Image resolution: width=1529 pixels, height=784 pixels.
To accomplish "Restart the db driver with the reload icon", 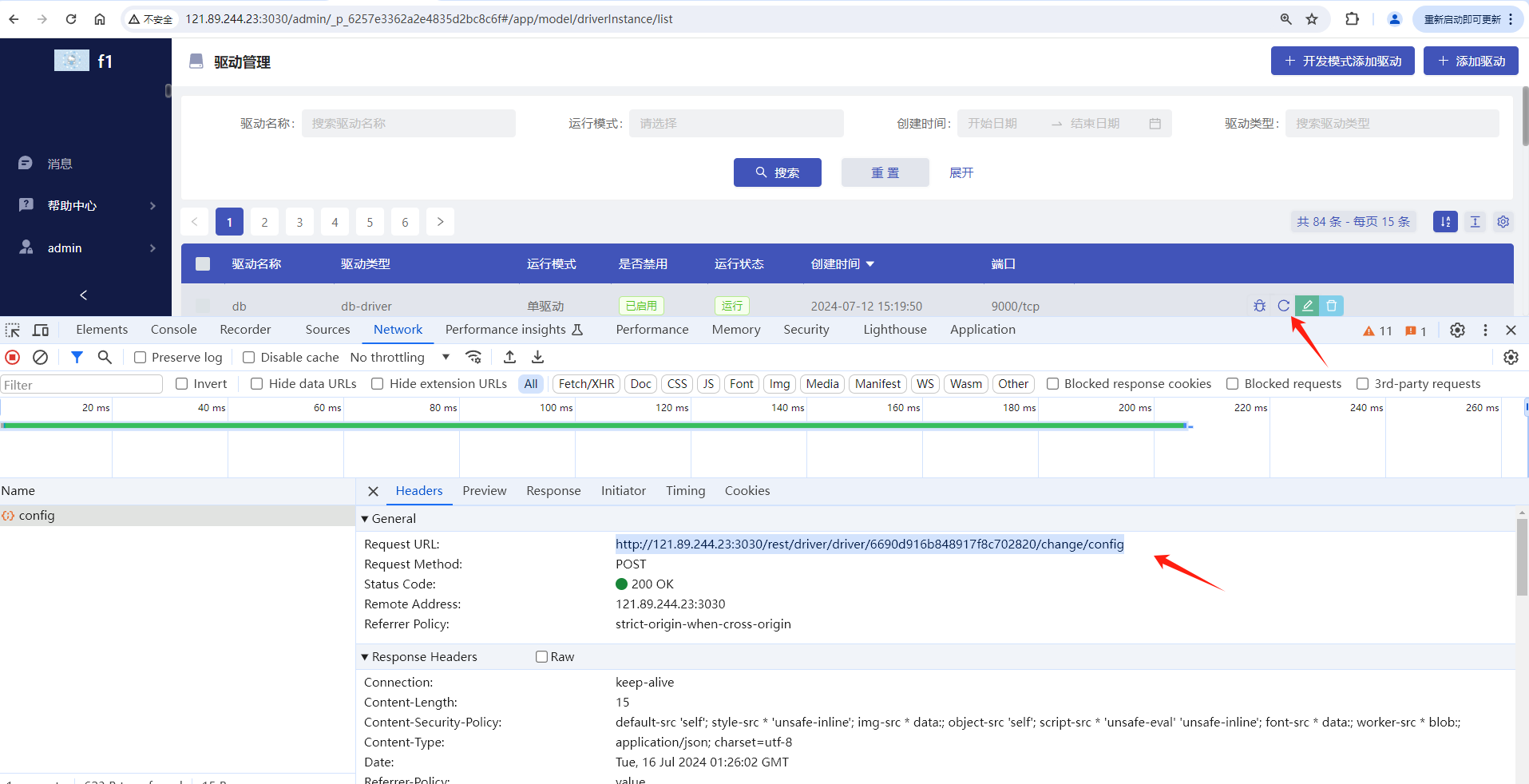I will (1283, 306).
